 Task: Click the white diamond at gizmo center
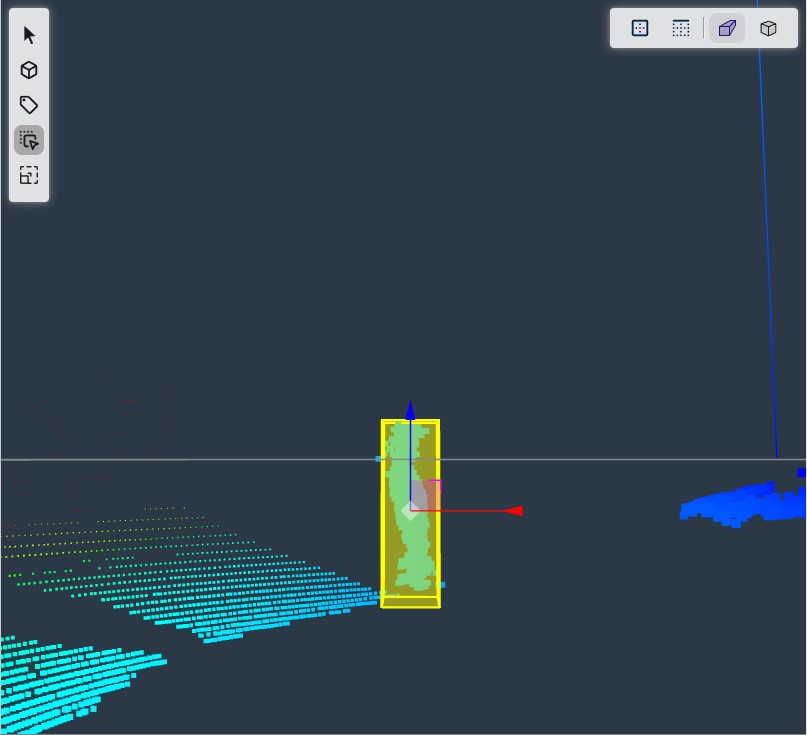coord(410,511)
